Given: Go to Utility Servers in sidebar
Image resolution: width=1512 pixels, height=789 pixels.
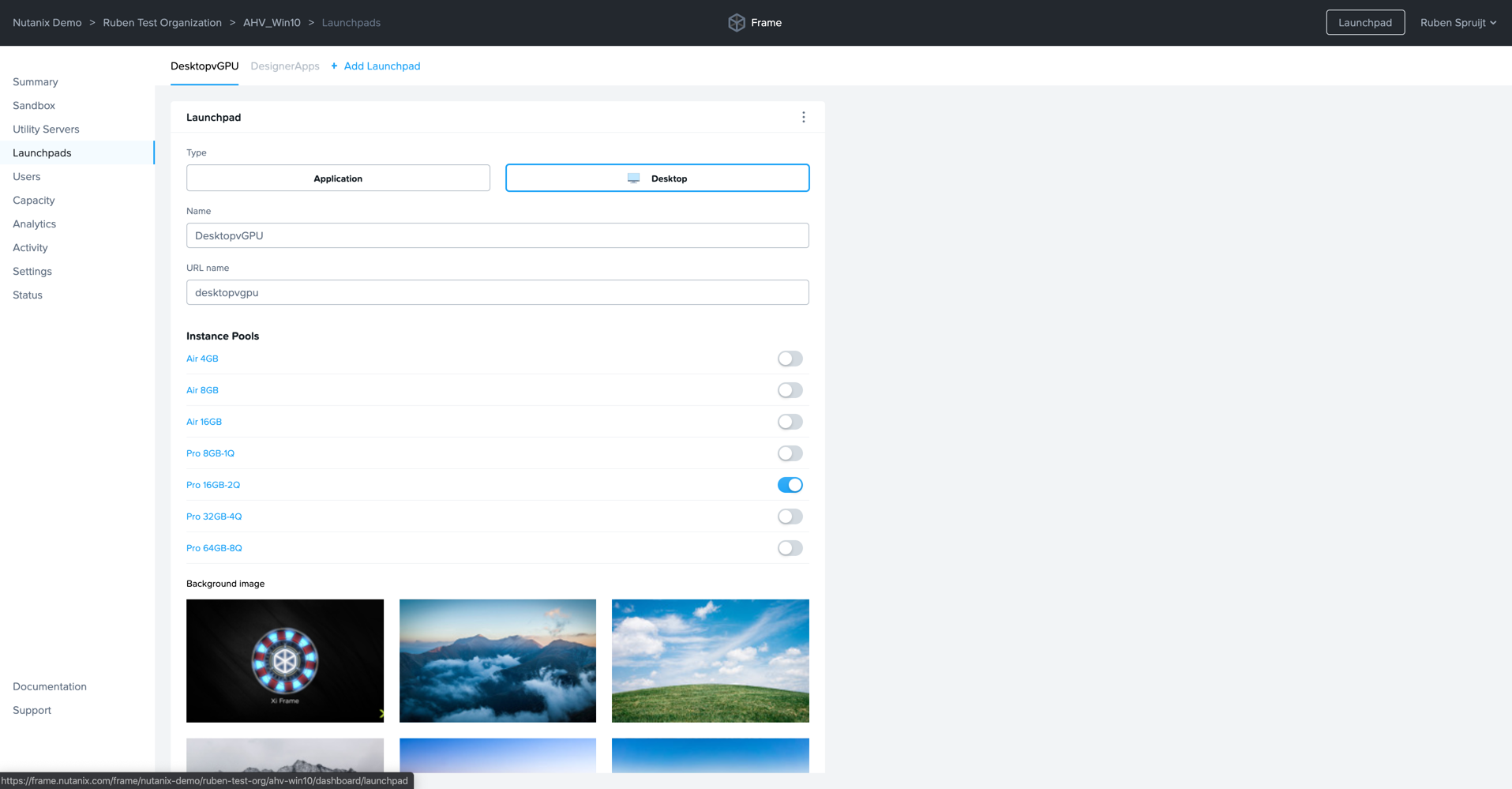Looking at the screenshot, I should [x=46, y=130].
